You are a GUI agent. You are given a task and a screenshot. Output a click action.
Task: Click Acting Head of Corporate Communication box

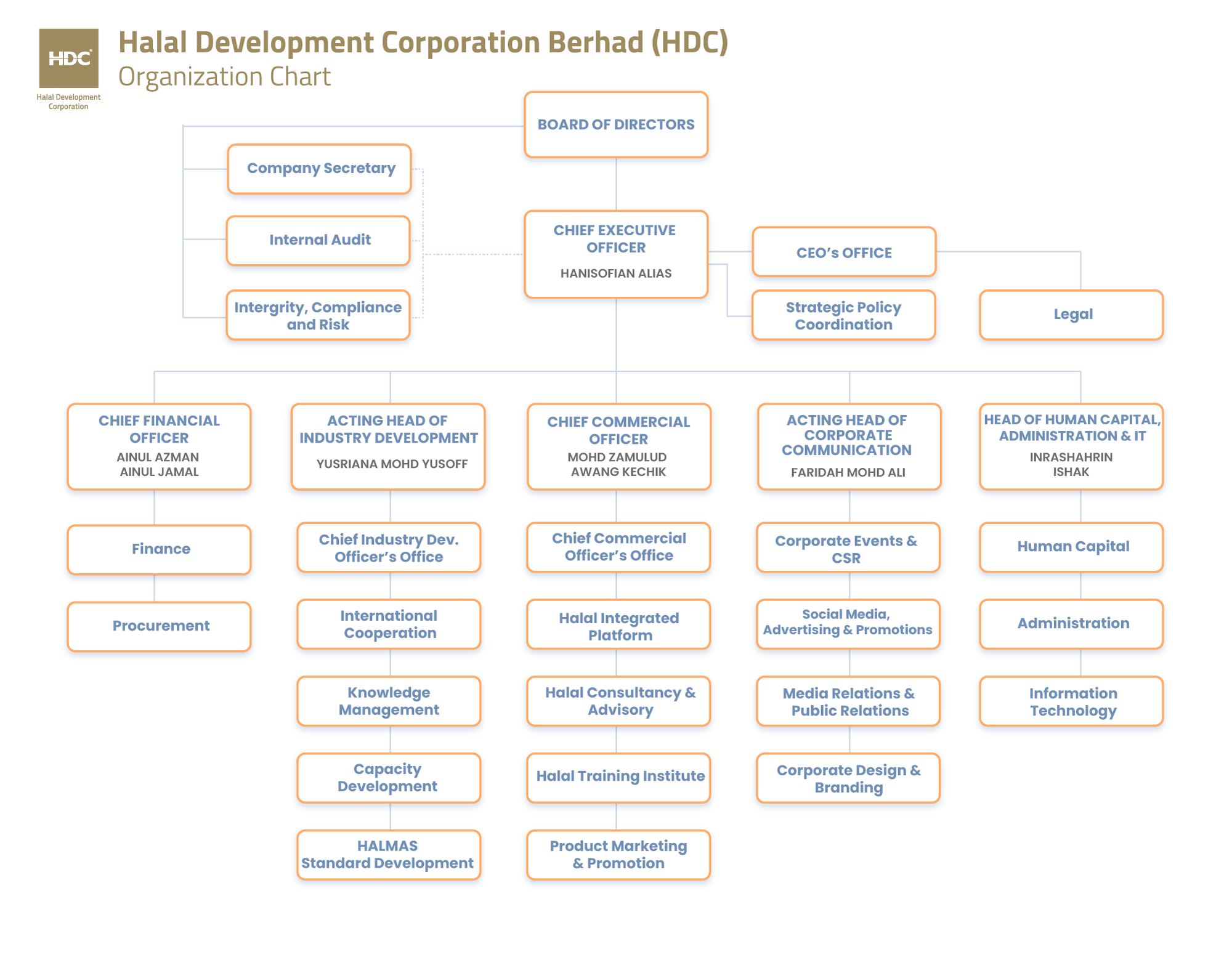coord(849,447)
